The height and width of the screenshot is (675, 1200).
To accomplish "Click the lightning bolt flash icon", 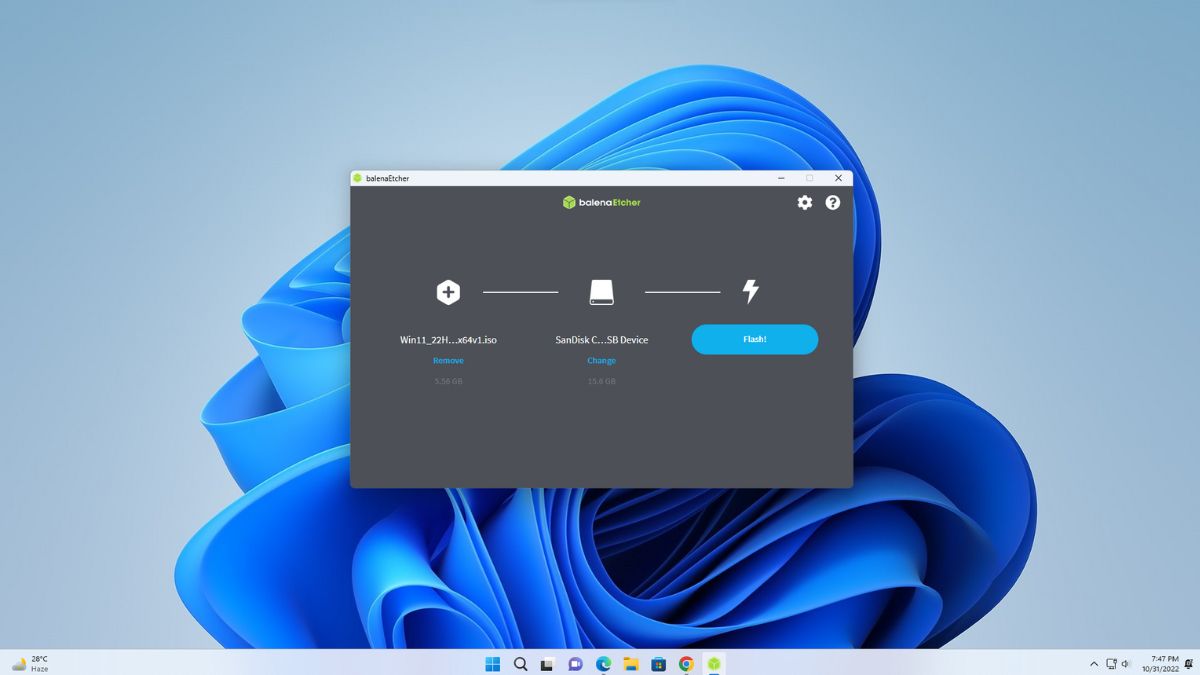I will pos(752,292).
